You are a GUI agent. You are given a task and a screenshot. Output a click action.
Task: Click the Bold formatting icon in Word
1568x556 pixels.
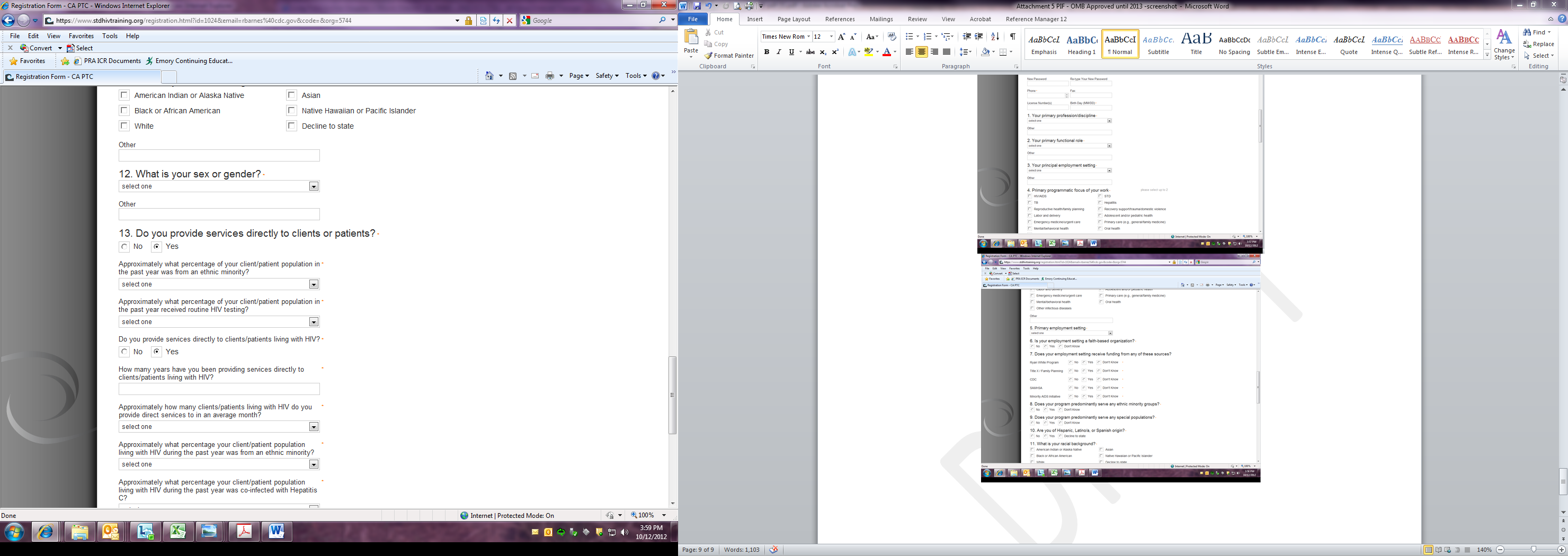point(767,52)
